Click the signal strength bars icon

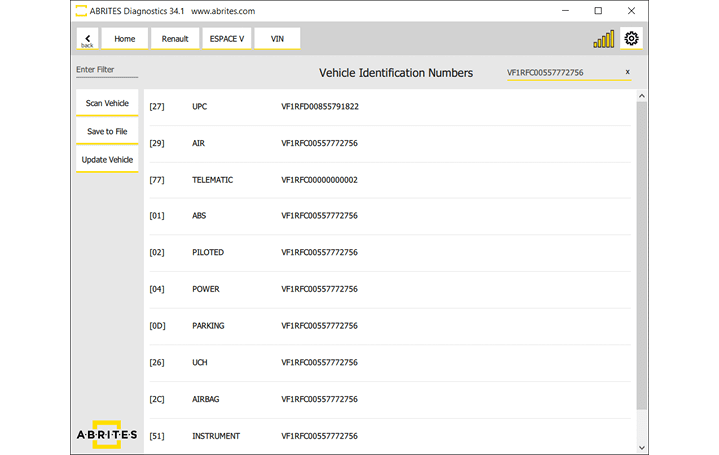click(x=604, y=40)
